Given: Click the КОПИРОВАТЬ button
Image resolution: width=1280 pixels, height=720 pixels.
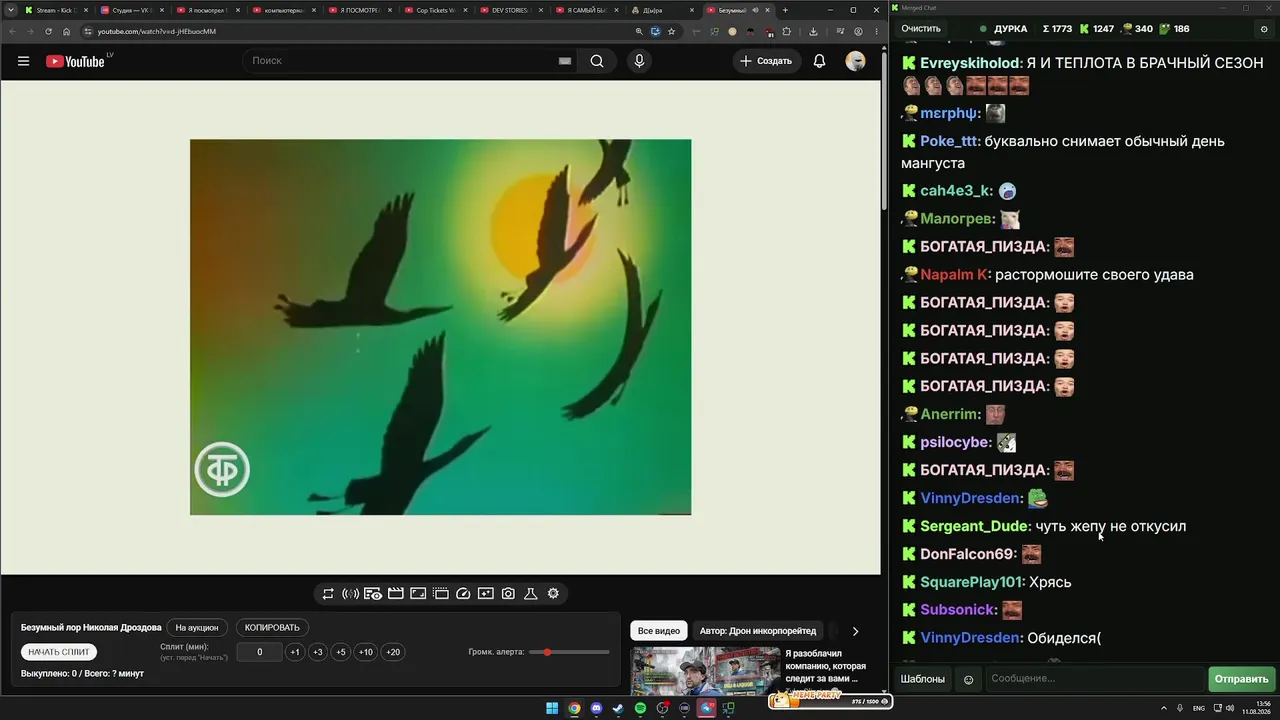Looking at the screenshot, I should tap(272, 628).
